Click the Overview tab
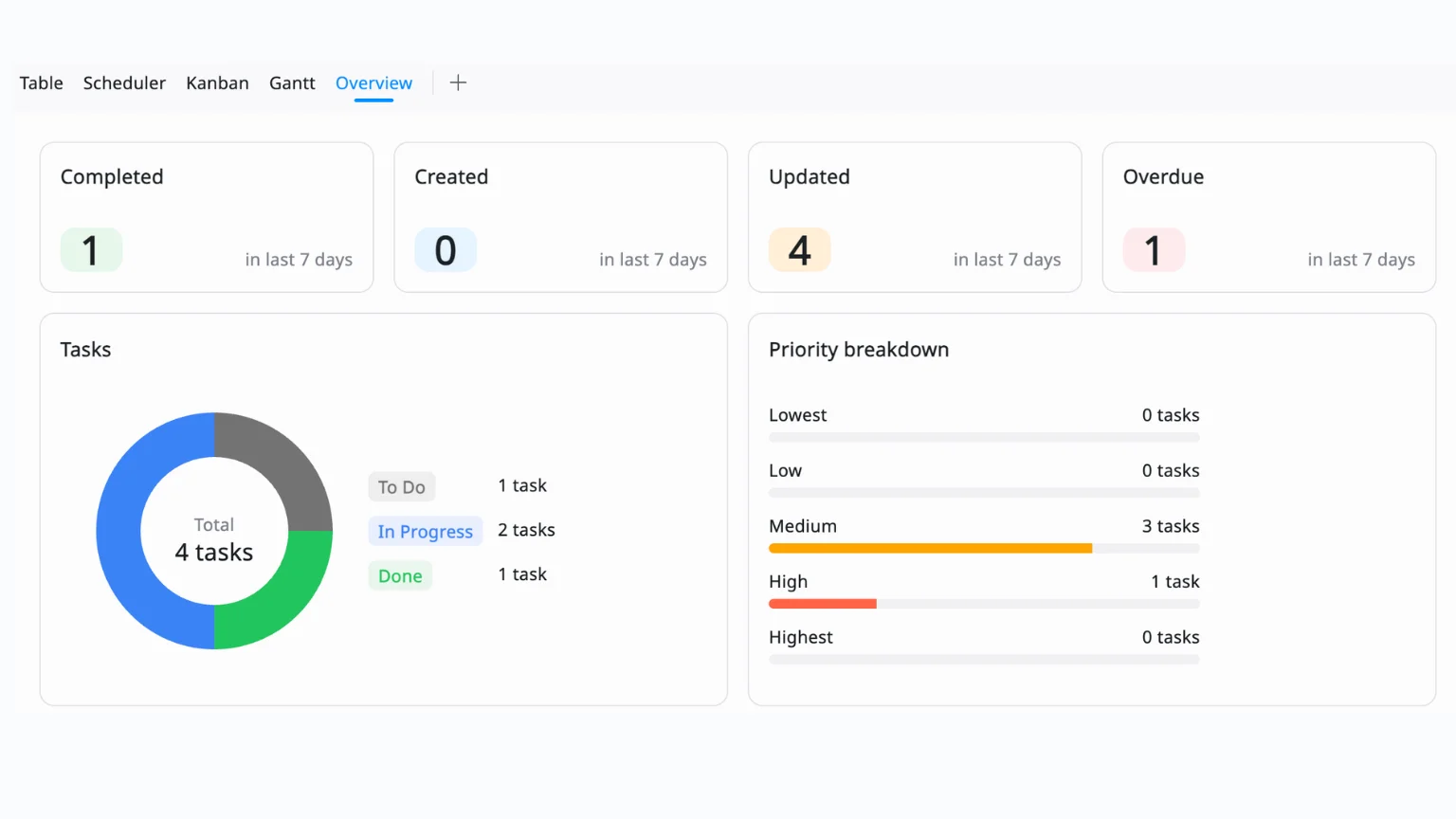Viewport: 1456px width, 819px height. 373,83
